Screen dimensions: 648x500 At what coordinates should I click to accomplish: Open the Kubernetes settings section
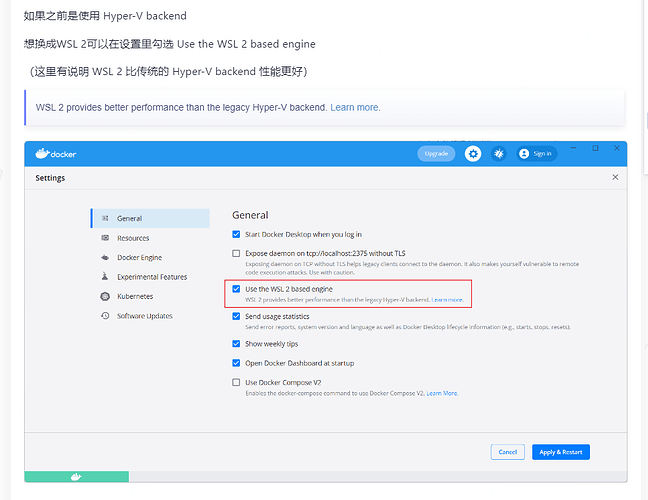pyautogui.click(x=135, y=296)
